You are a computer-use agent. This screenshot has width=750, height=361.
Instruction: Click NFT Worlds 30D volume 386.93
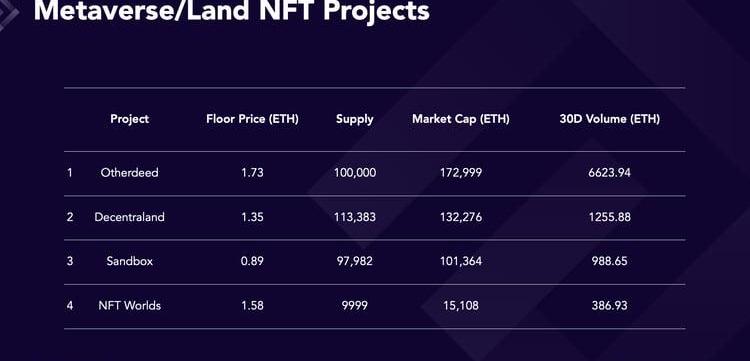click(x=609, y=306)
